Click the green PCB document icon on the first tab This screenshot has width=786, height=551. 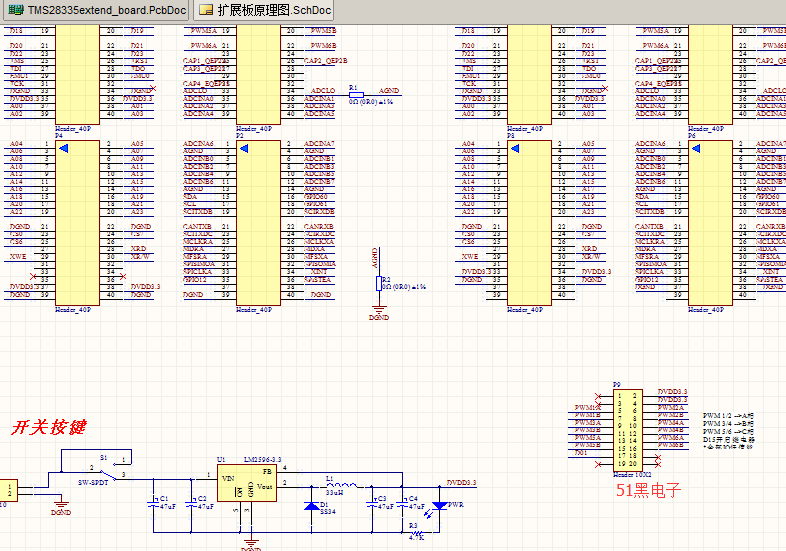point(16,10)
